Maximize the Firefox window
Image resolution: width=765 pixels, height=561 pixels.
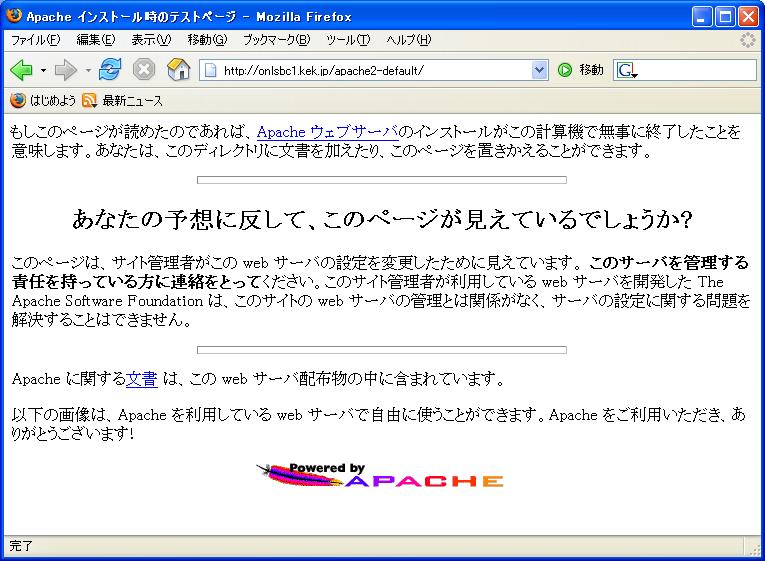click(725, 17)
